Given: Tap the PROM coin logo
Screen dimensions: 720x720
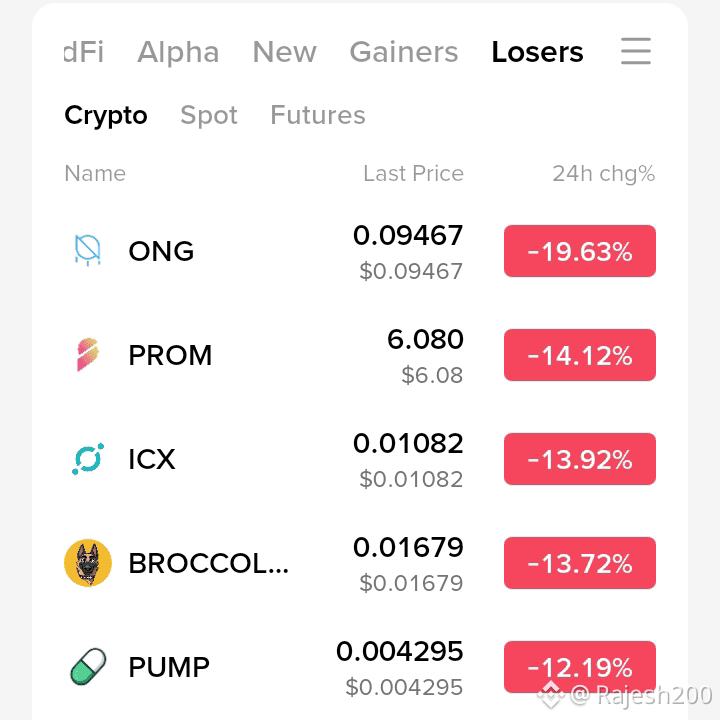Looking at the screenshot, I should [88, 354].
